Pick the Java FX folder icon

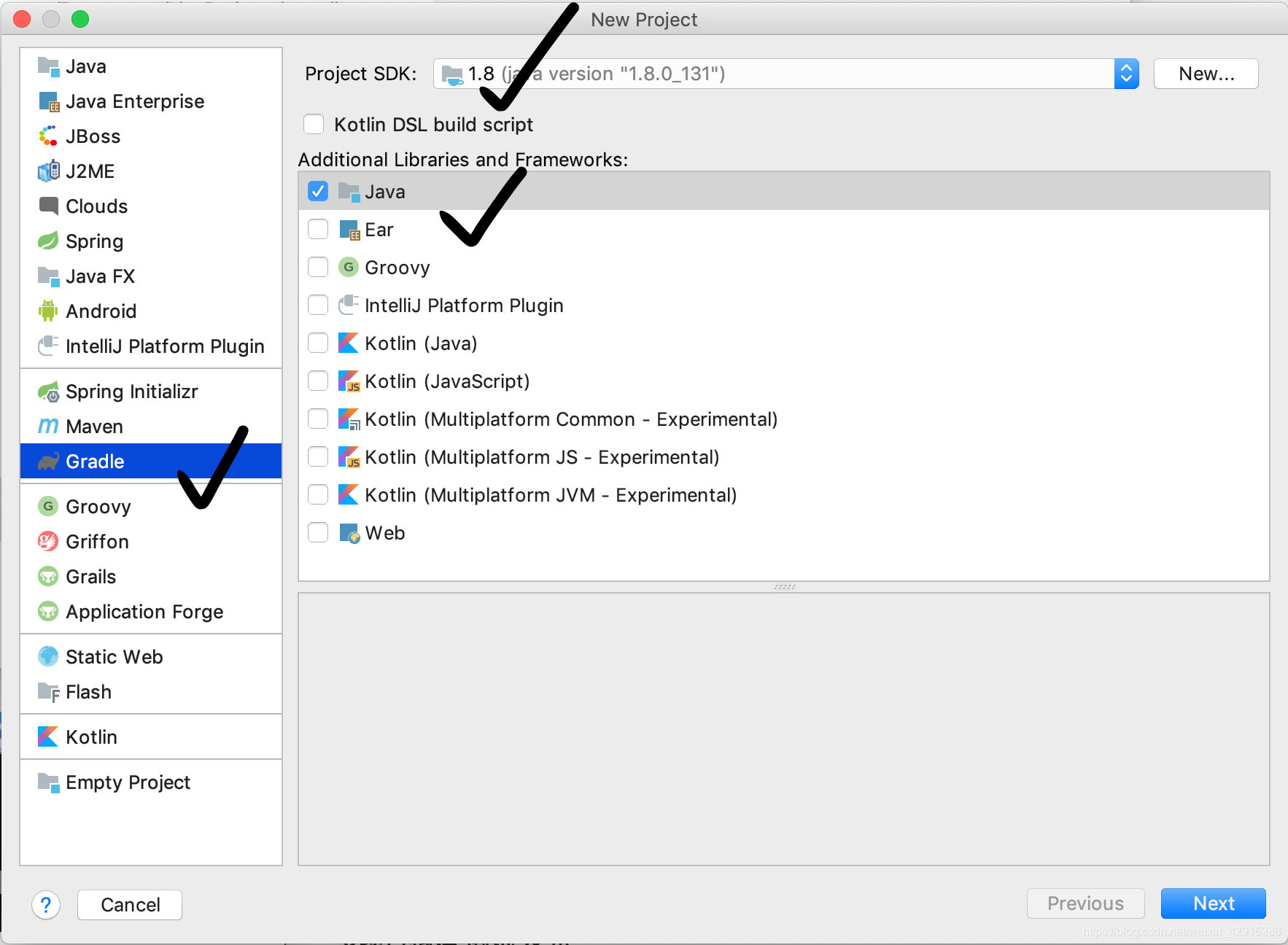click(x=48, y=276)
